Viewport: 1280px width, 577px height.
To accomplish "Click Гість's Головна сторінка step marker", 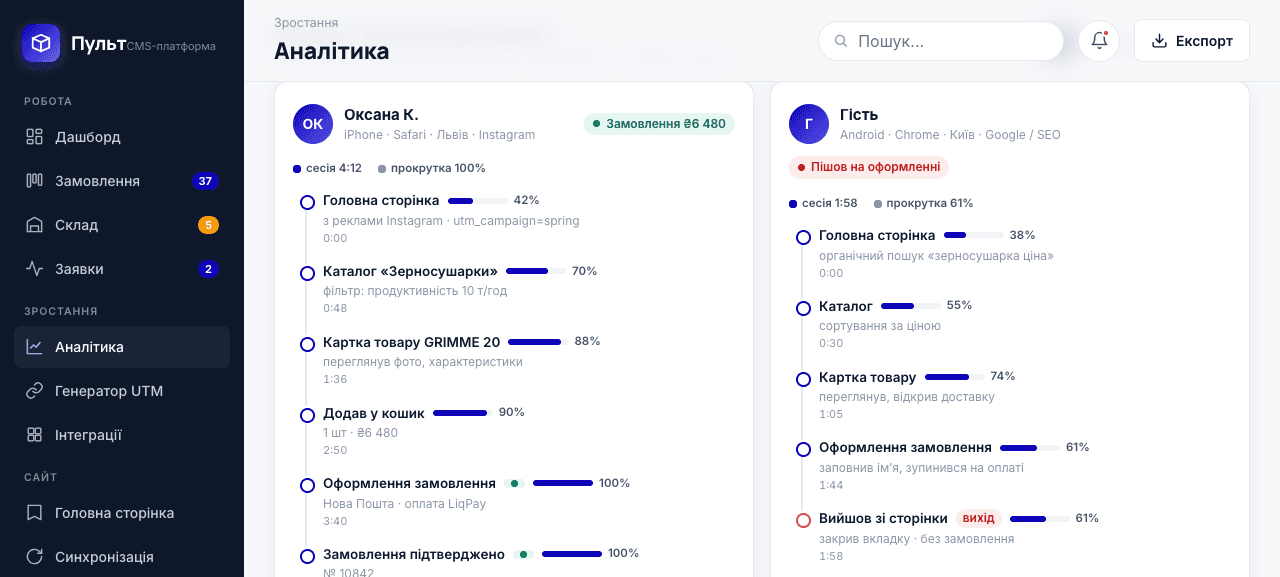I will pyautogui.click(x=803, y=237).
